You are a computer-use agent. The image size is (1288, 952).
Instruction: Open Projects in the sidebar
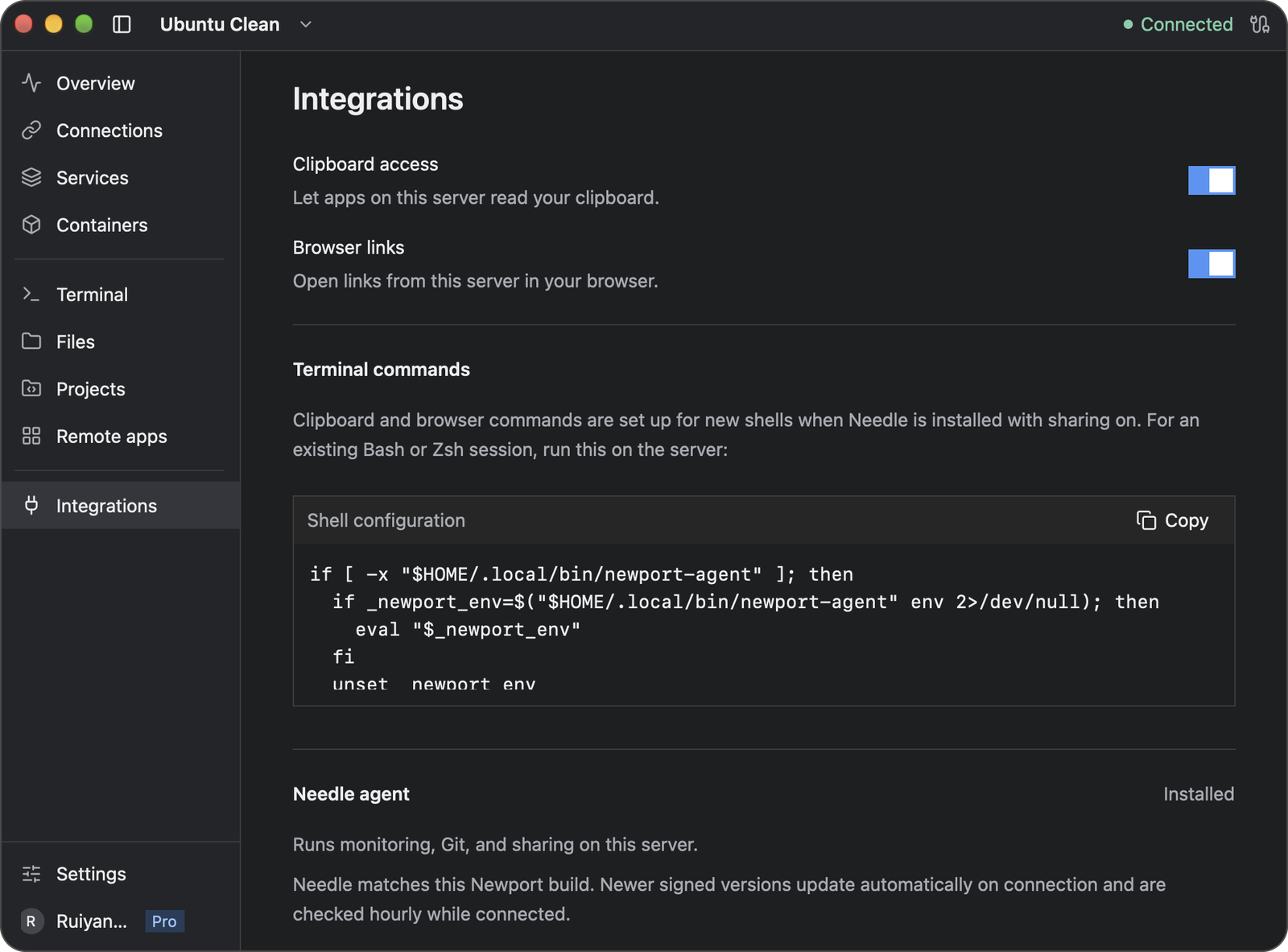121,389
